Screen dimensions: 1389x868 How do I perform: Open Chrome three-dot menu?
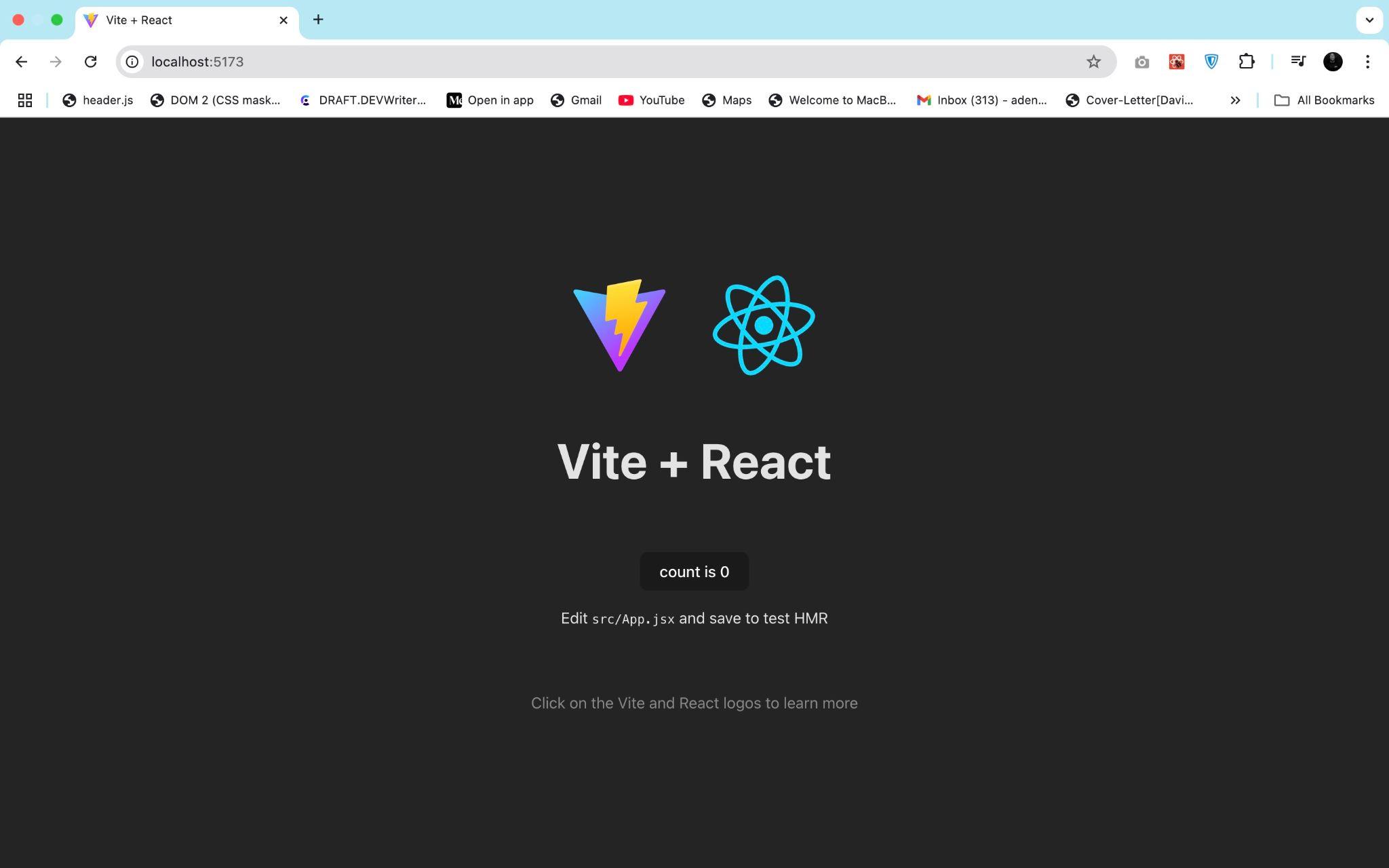point(1367,62)
